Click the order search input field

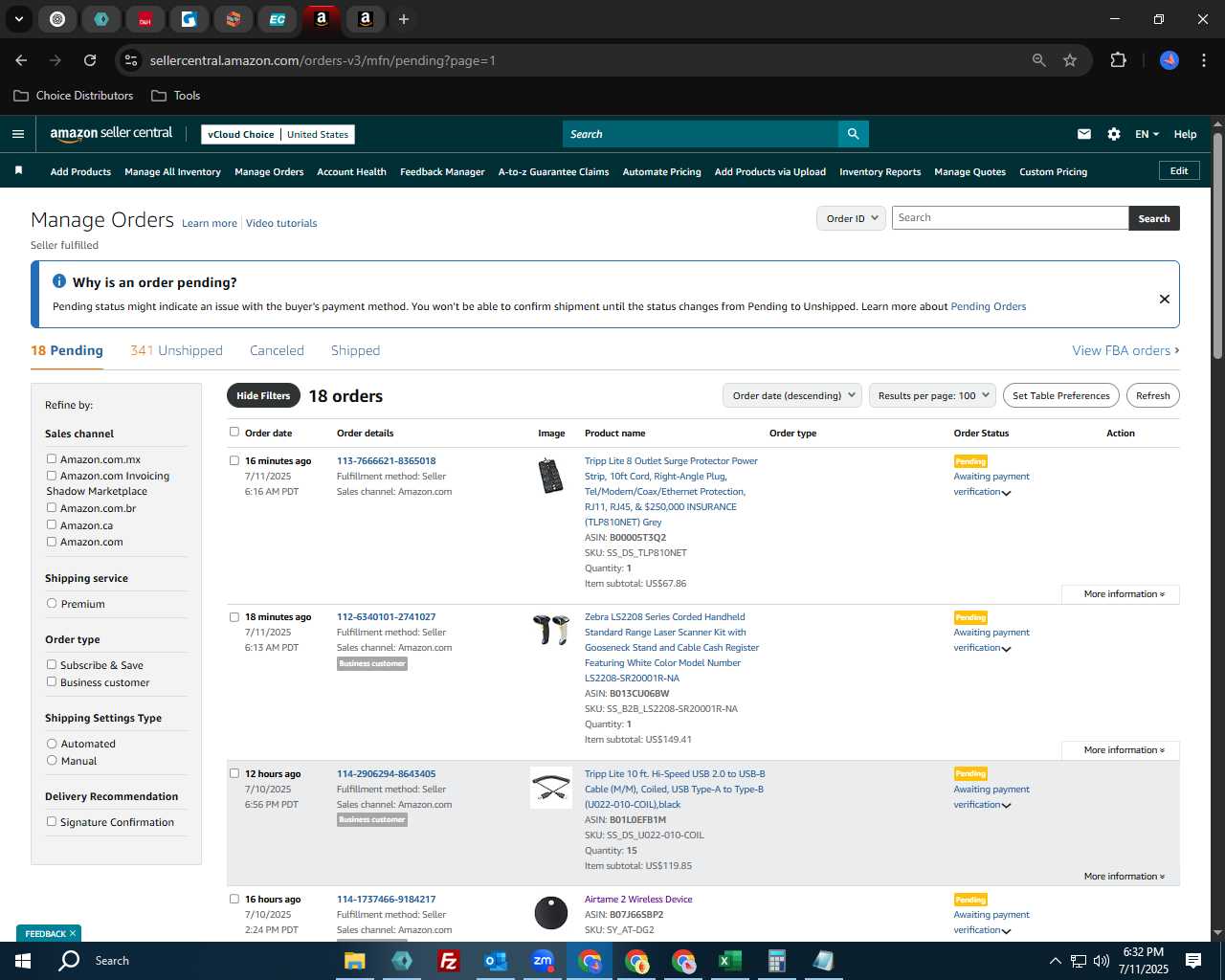[x=1011, y=218]
